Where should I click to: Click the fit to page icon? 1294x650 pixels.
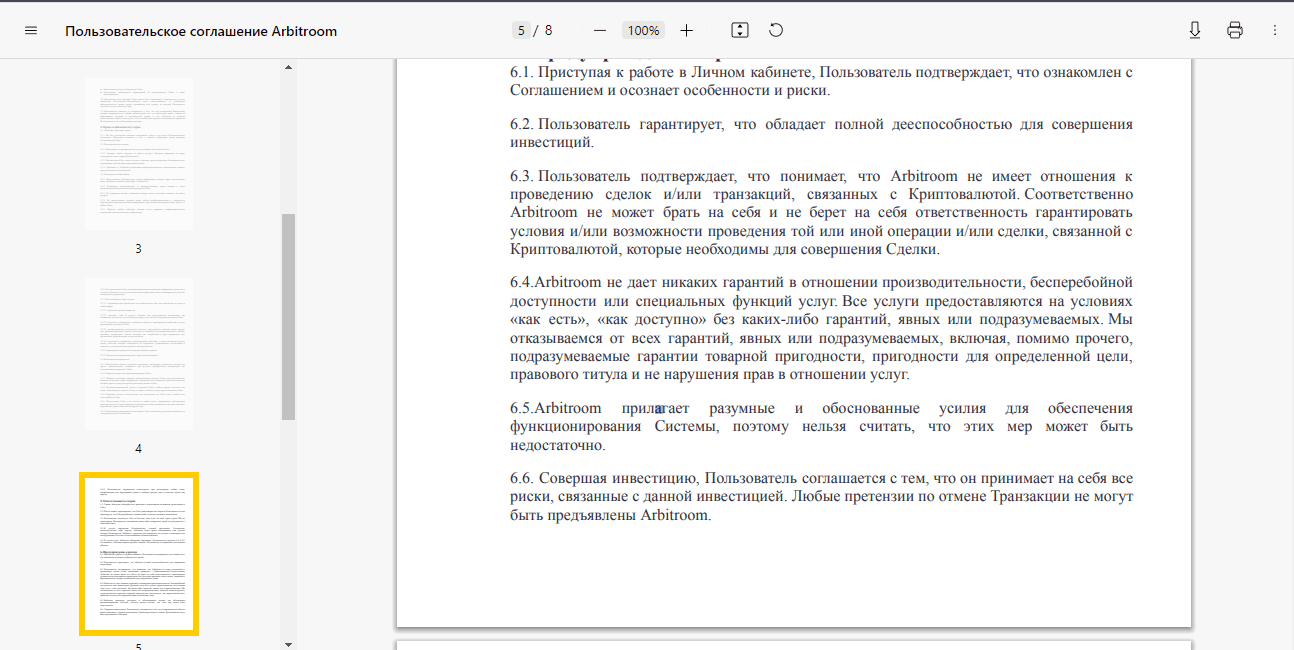(740, 31)
